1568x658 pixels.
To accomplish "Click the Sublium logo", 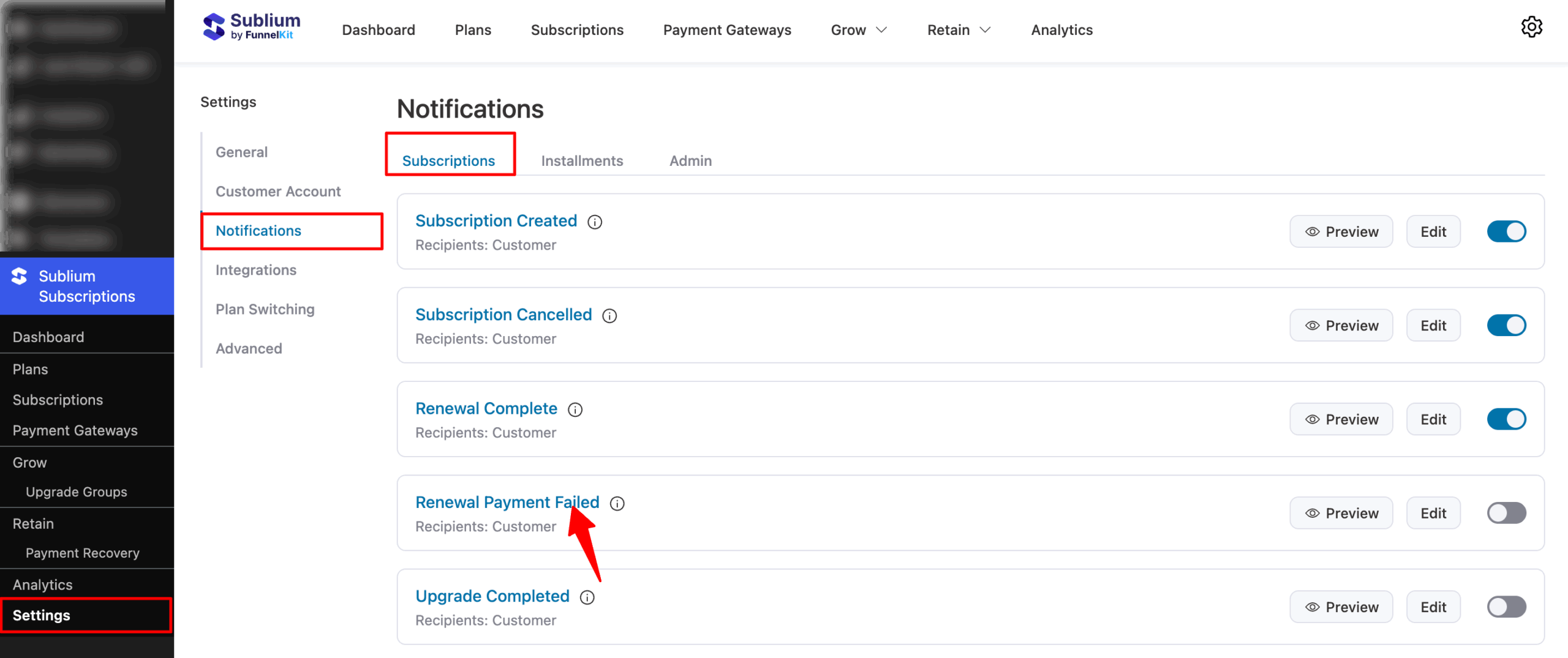I will pyautogui.click(x=250, y=27).
